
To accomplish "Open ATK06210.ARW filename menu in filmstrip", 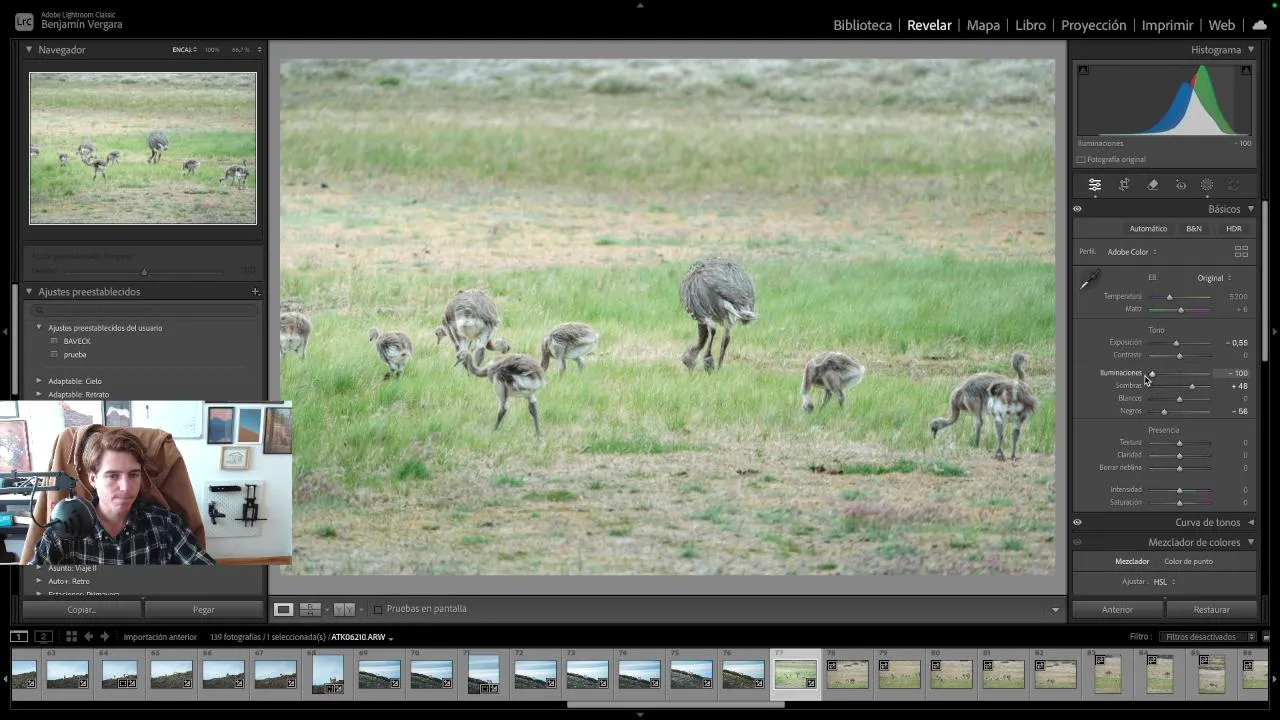I will tap(361, 637).
